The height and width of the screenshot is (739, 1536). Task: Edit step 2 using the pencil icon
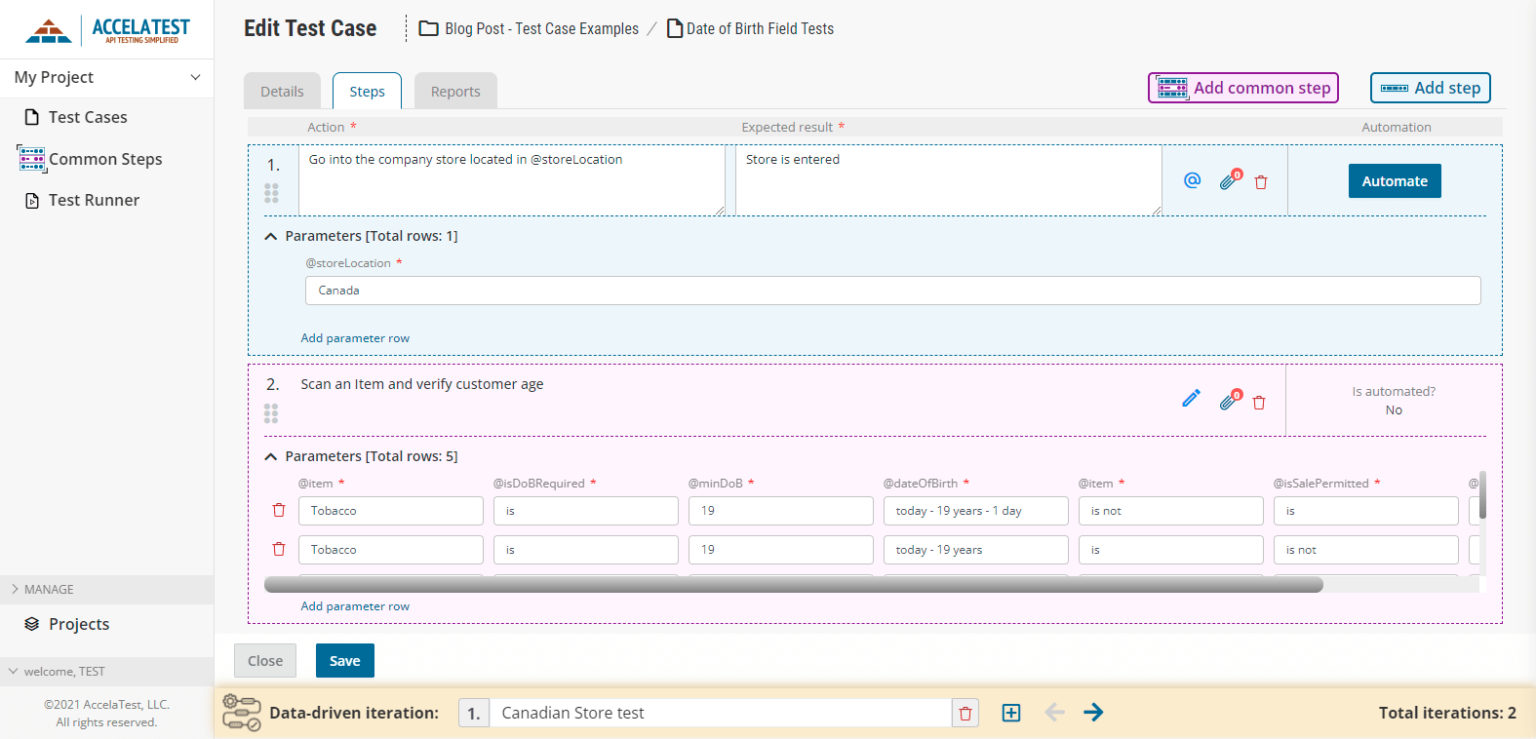pos(1191,397)
